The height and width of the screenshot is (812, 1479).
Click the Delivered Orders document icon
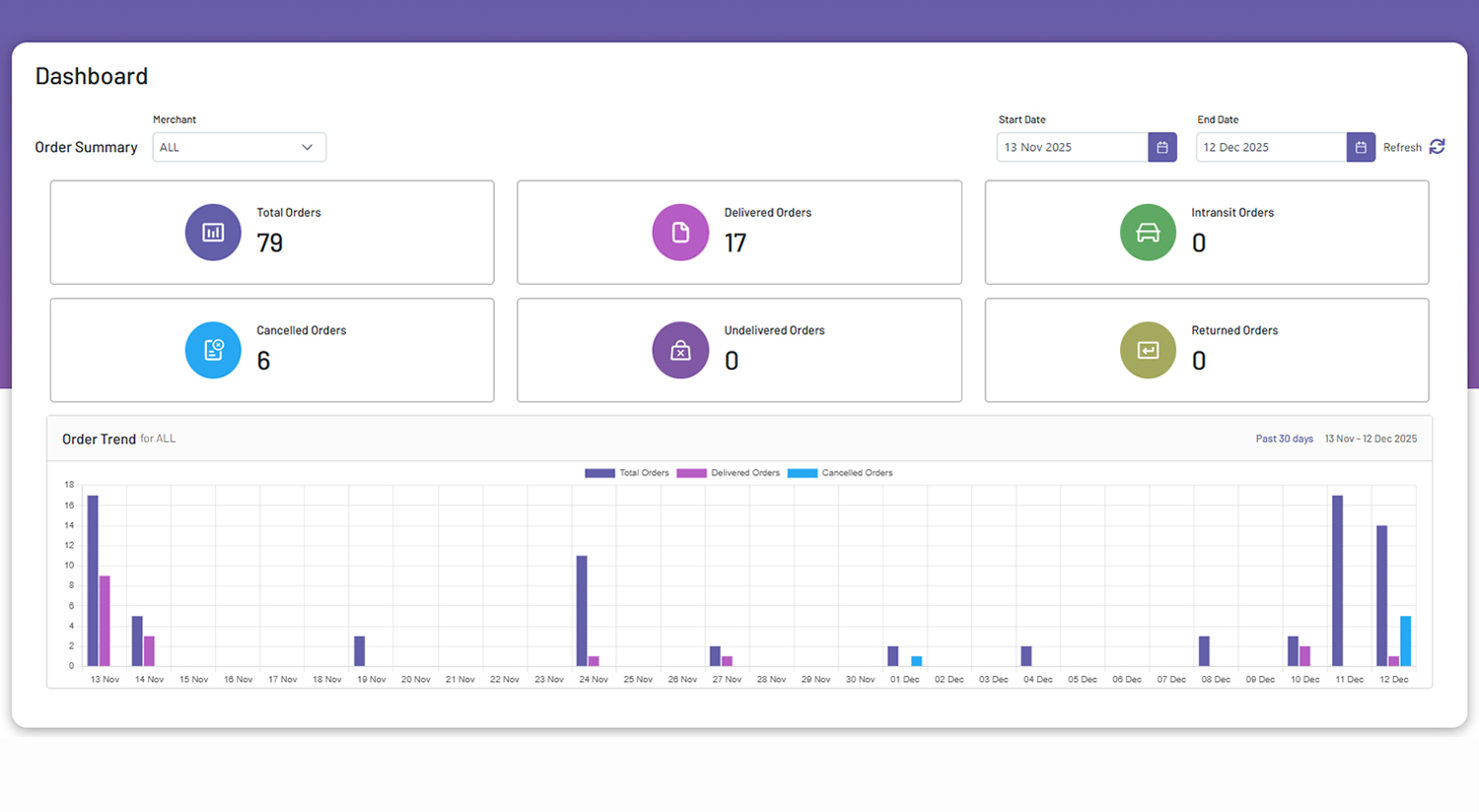680,232
